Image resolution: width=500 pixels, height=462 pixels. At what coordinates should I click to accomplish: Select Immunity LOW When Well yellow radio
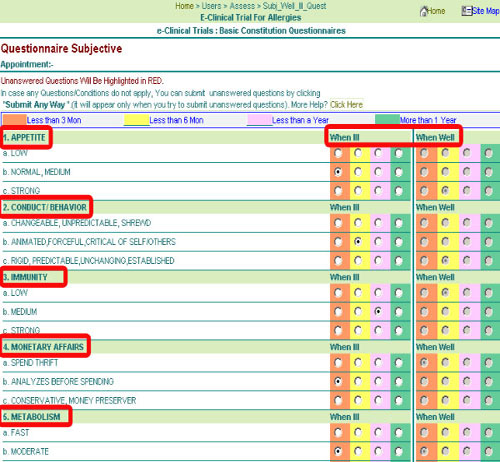tap(445, 293)
